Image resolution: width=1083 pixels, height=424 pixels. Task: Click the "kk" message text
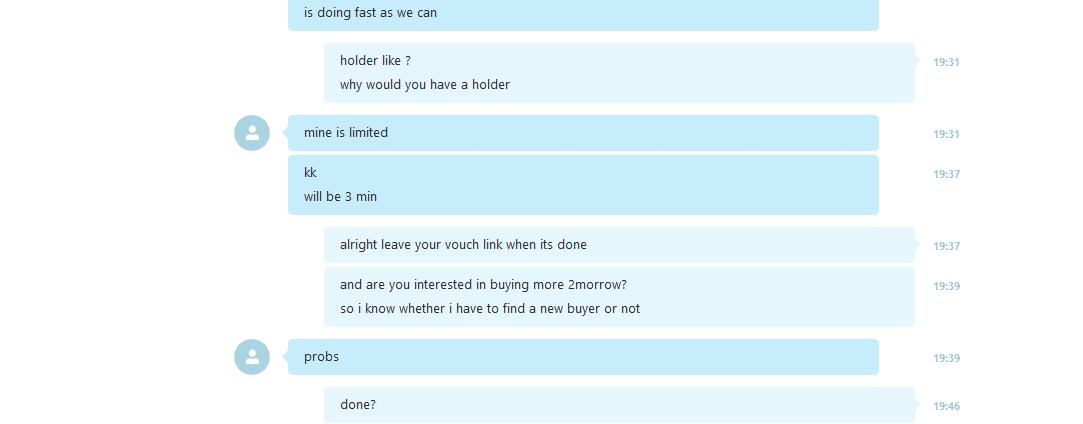point(310,173)
